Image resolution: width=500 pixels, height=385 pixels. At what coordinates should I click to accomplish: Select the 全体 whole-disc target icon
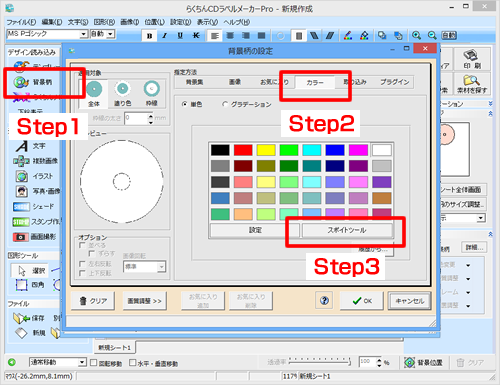click(x=94, y=94)
